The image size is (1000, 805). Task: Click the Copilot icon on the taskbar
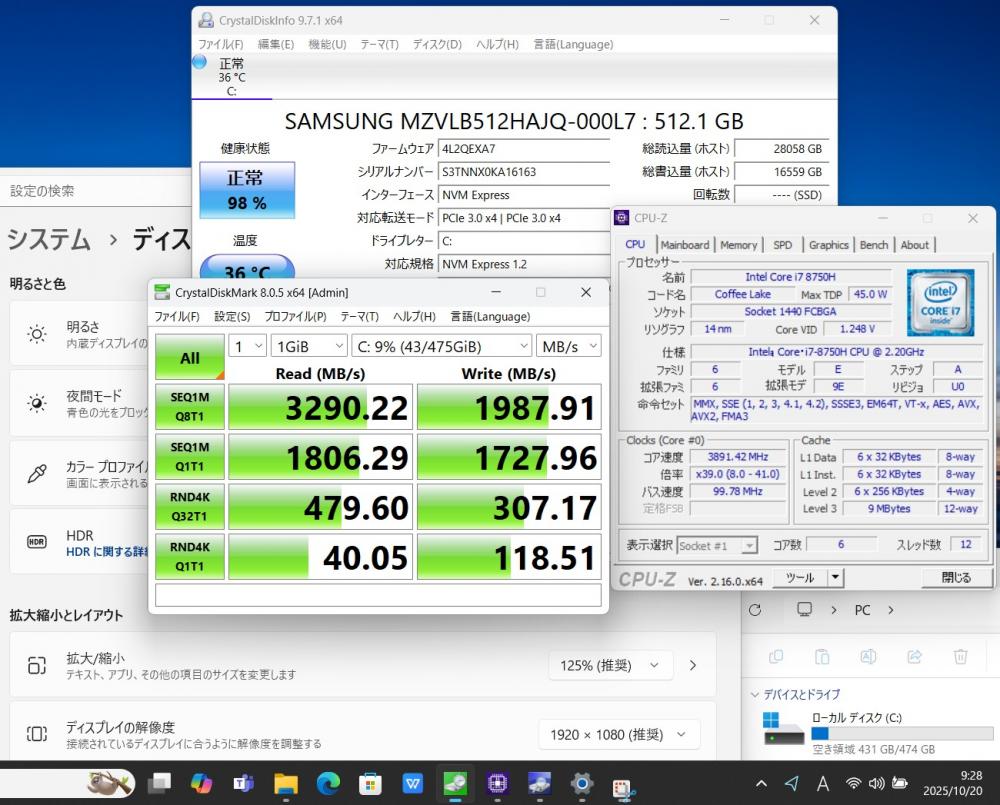coord(201,783)
